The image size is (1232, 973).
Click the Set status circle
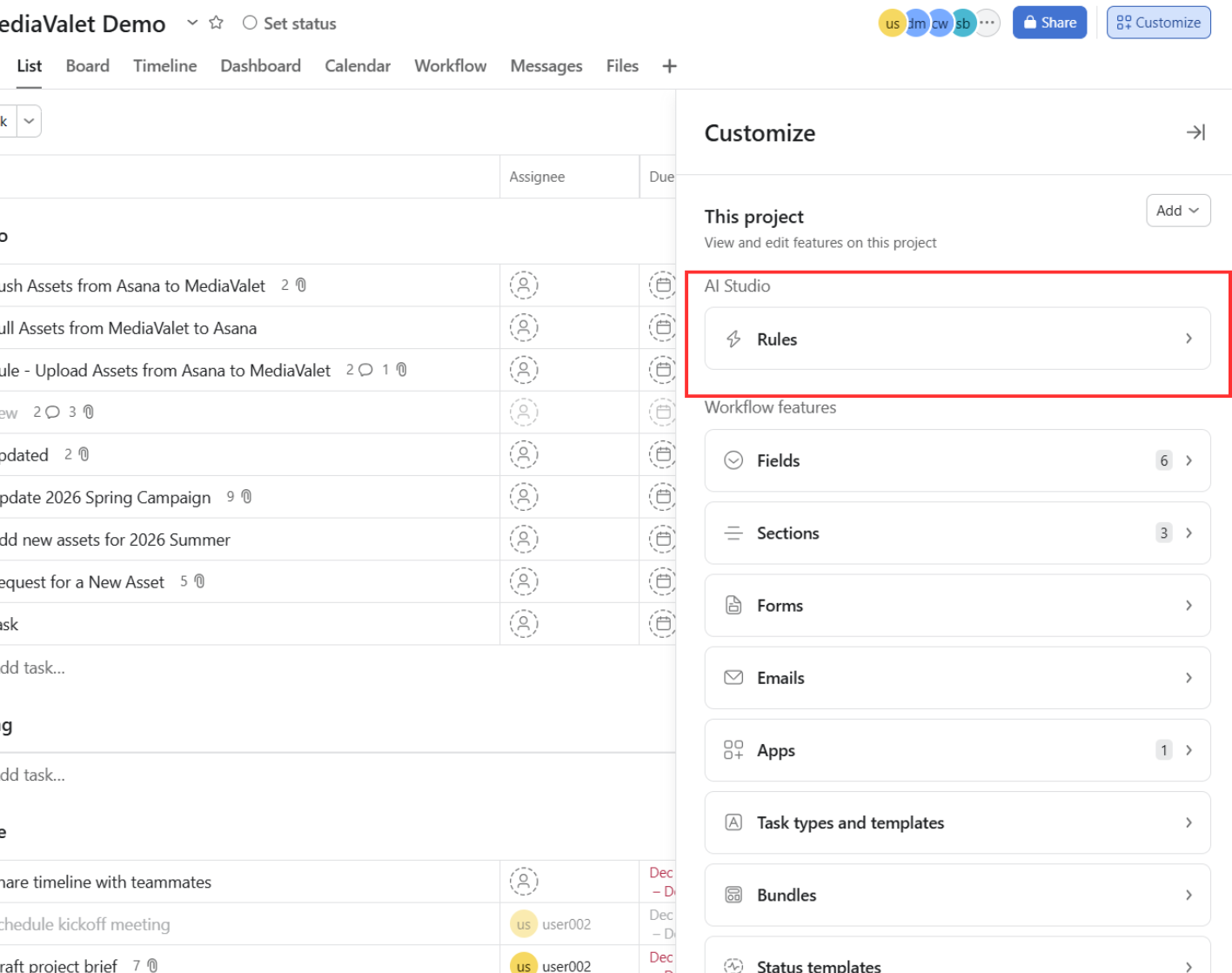click(x=250, y=23)
